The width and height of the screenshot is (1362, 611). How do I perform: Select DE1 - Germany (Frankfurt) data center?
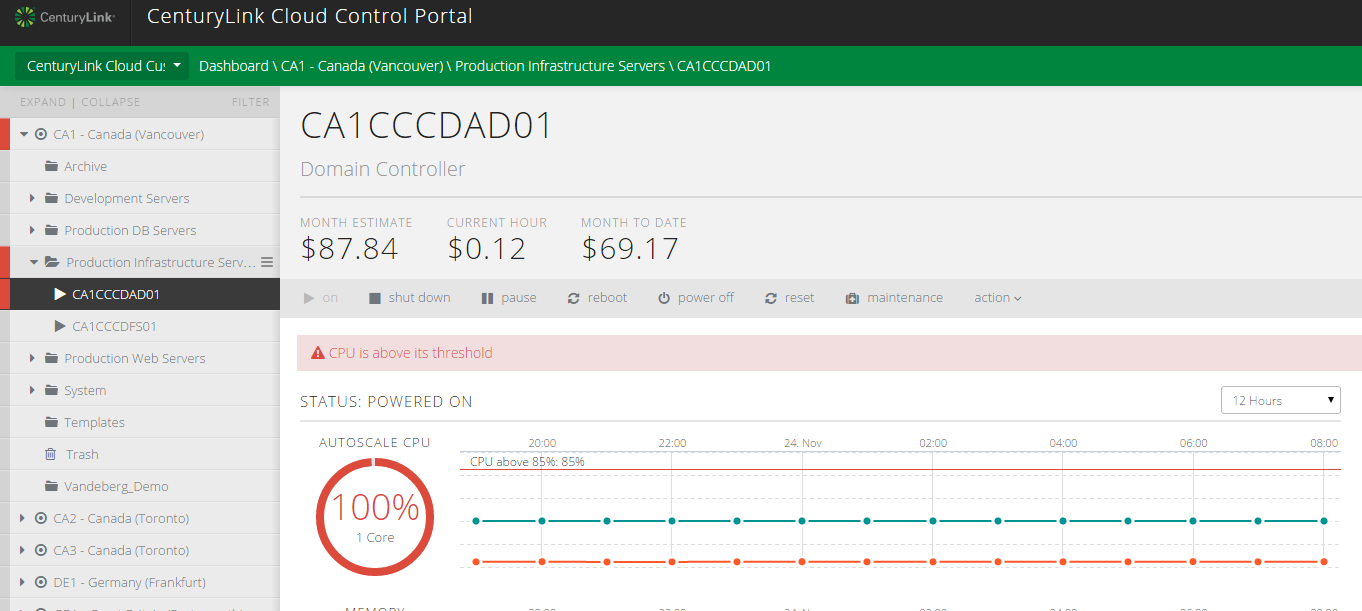[x=130, y=582]
